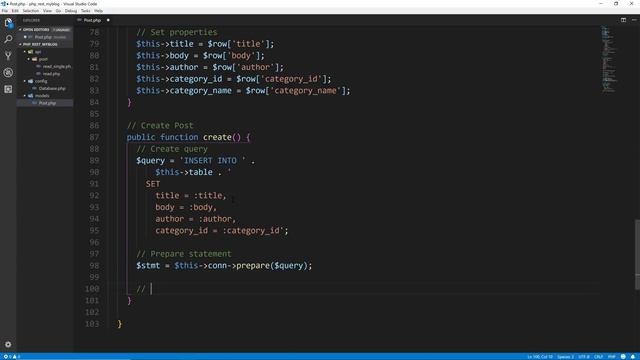Open the Search view in the activity bar

click(x=8, y=39)
